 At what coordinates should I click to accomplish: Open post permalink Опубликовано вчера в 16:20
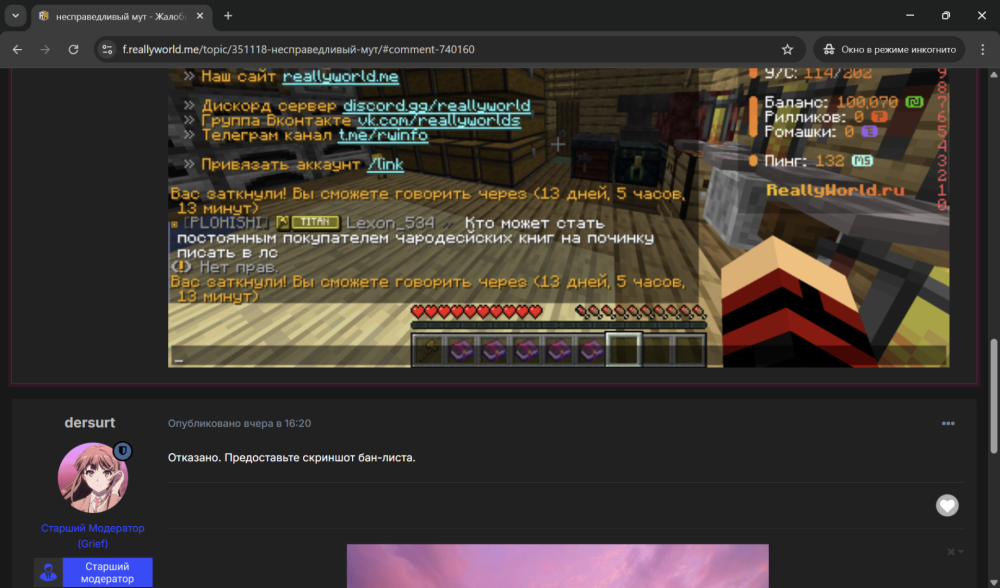pos(239,423)
